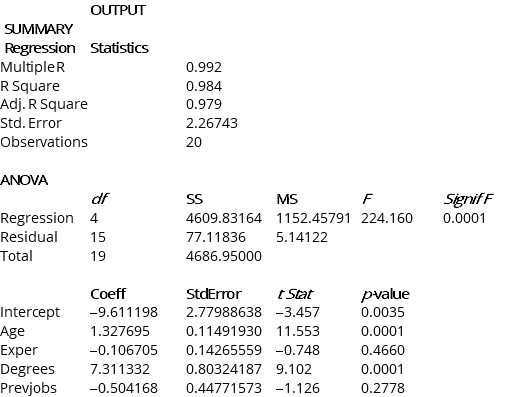
Task: Select the Degrees coefficient 7.311332
Action: tap(120, 369)
